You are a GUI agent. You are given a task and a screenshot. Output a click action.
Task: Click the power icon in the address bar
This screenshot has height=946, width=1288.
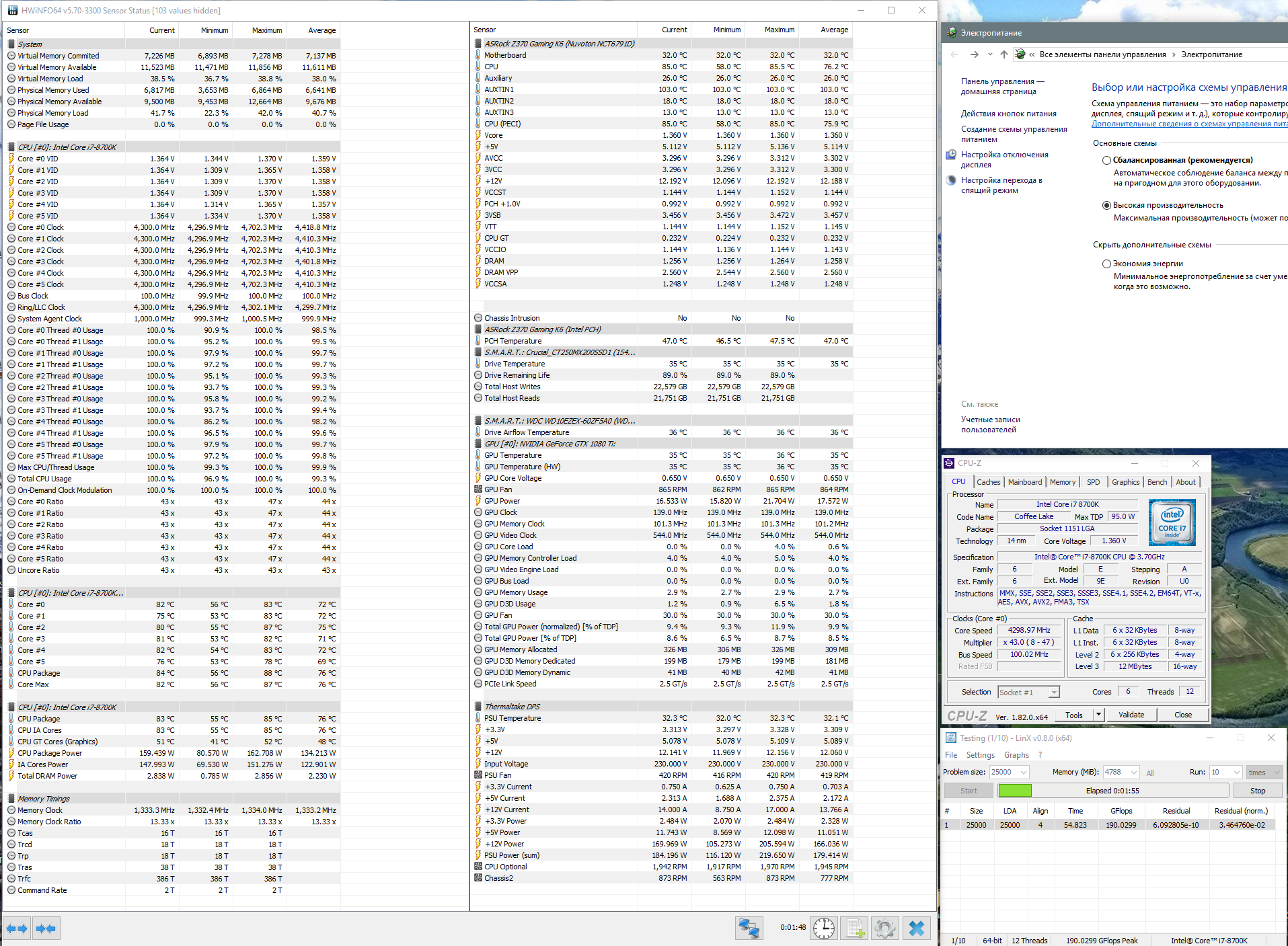point(1020,54)
